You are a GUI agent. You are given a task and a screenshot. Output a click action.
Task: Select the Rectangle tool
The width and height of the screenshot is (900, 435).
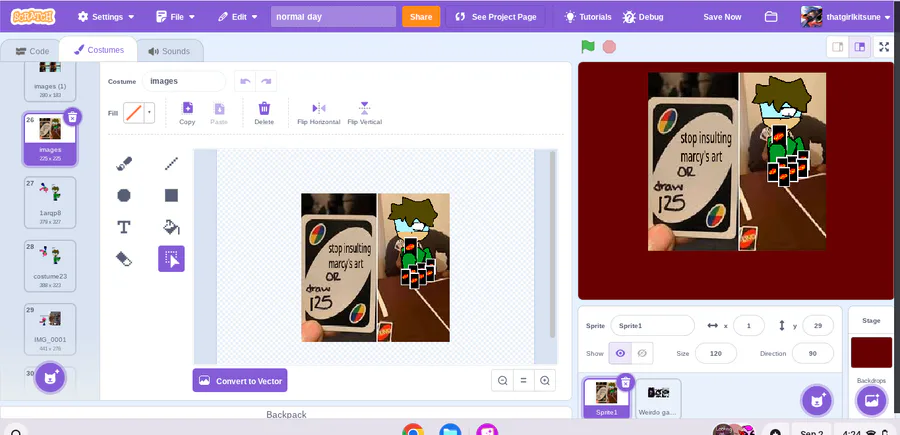tap(171, 196)
